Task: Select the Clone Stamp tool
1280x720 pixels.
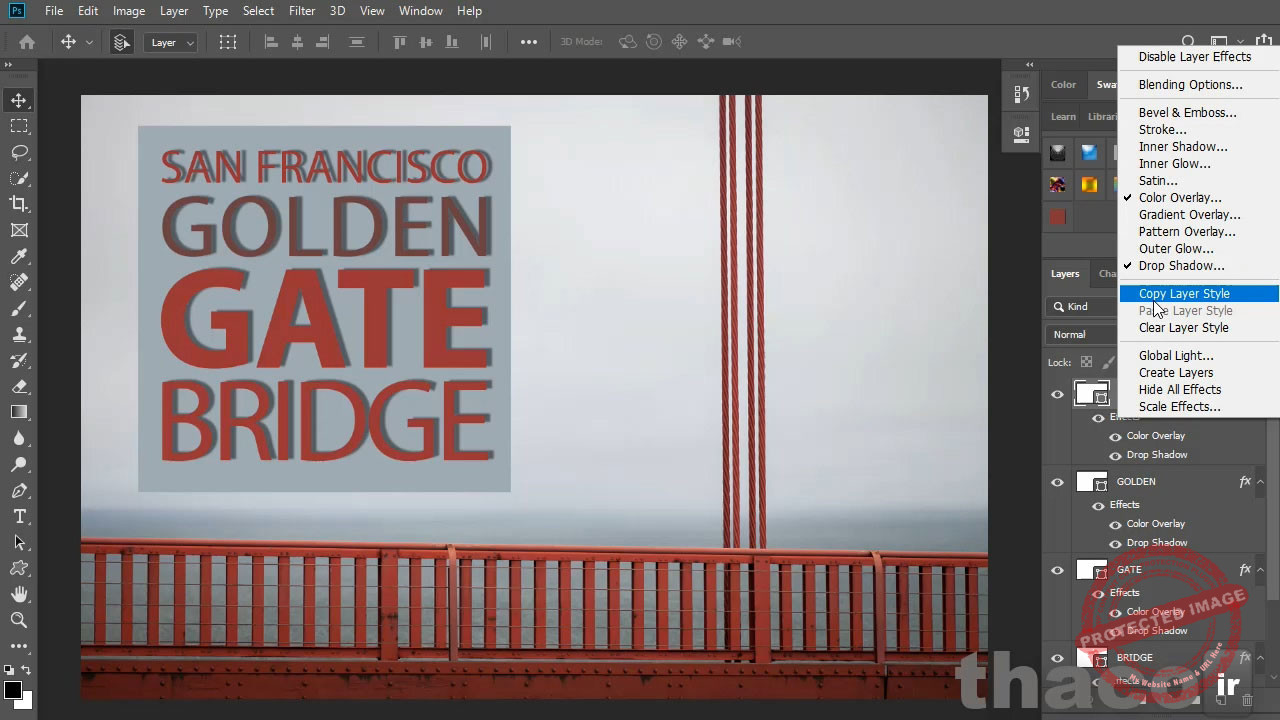Action: tap(19, 334)
